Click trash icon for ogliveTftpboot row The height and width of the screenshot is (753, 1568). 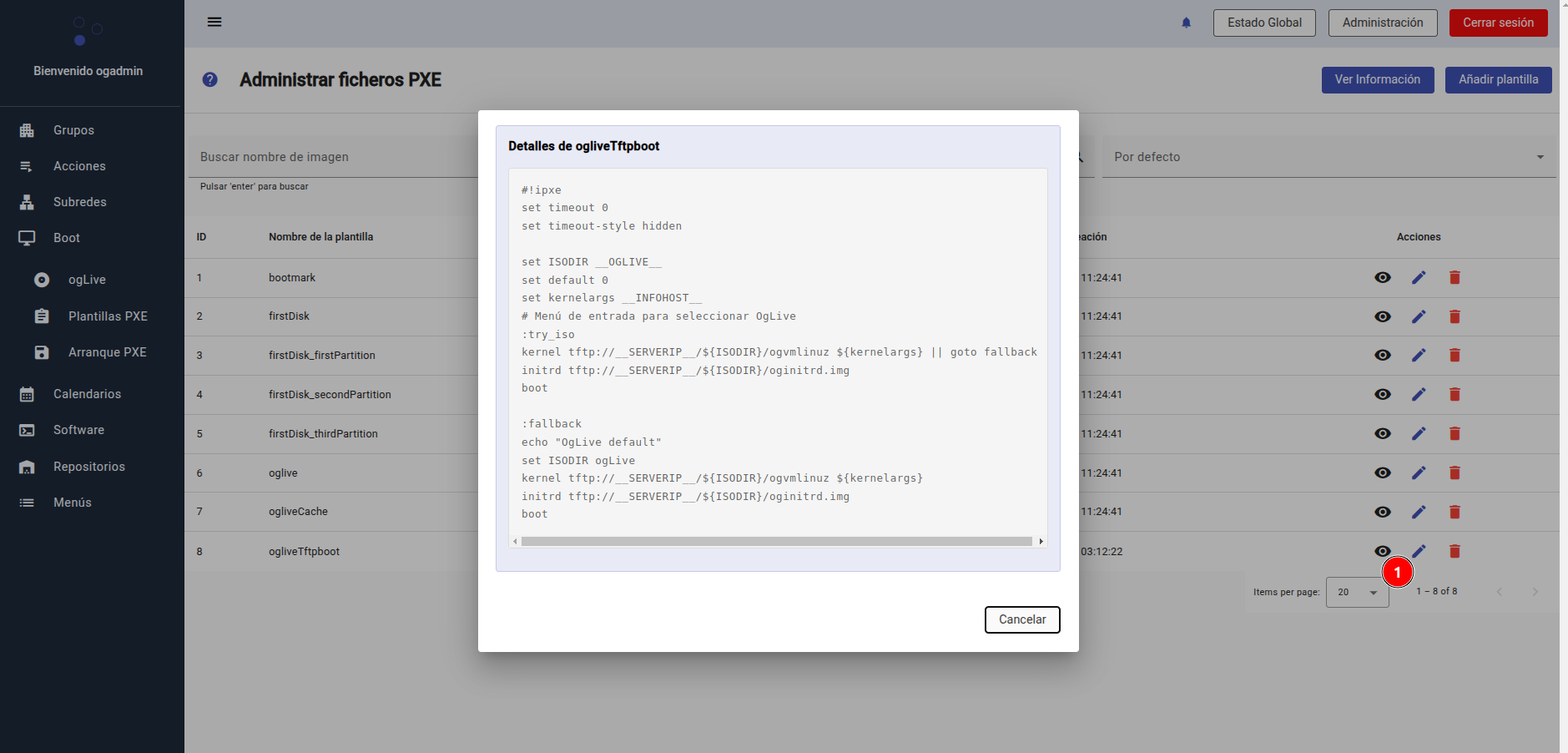tap(1455, 551)
